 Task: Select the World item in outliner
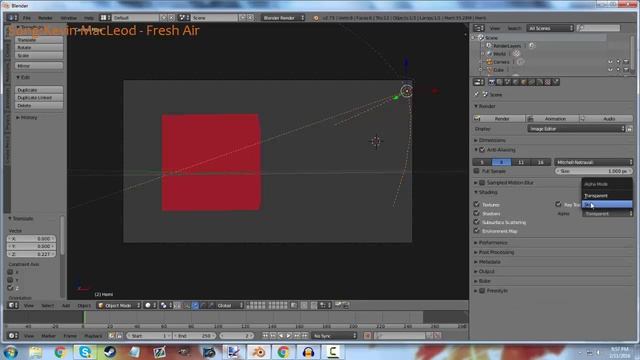tap(499, 54)
